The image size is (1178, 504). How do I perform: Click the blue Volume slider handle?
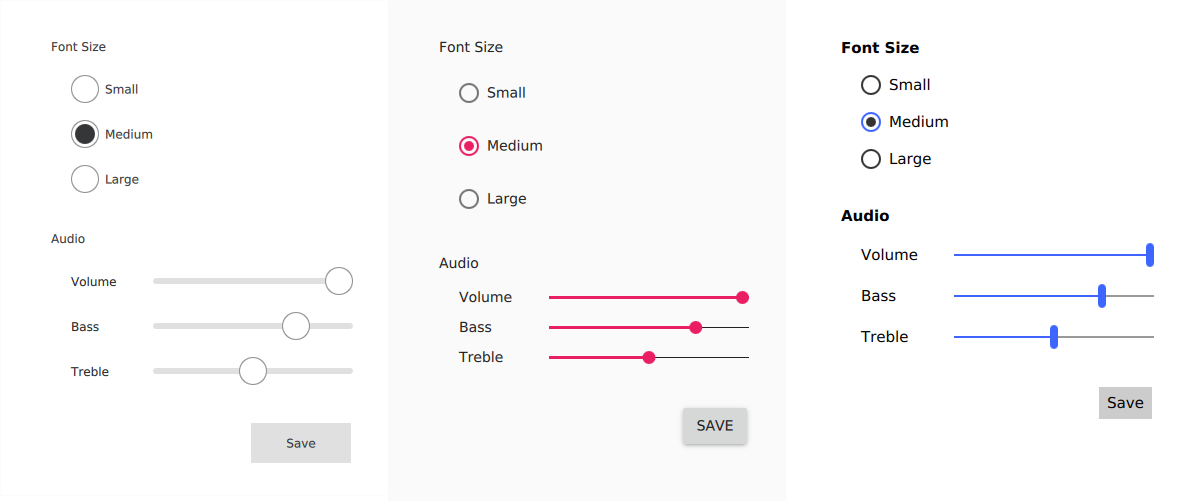(x=1150, y=255)
